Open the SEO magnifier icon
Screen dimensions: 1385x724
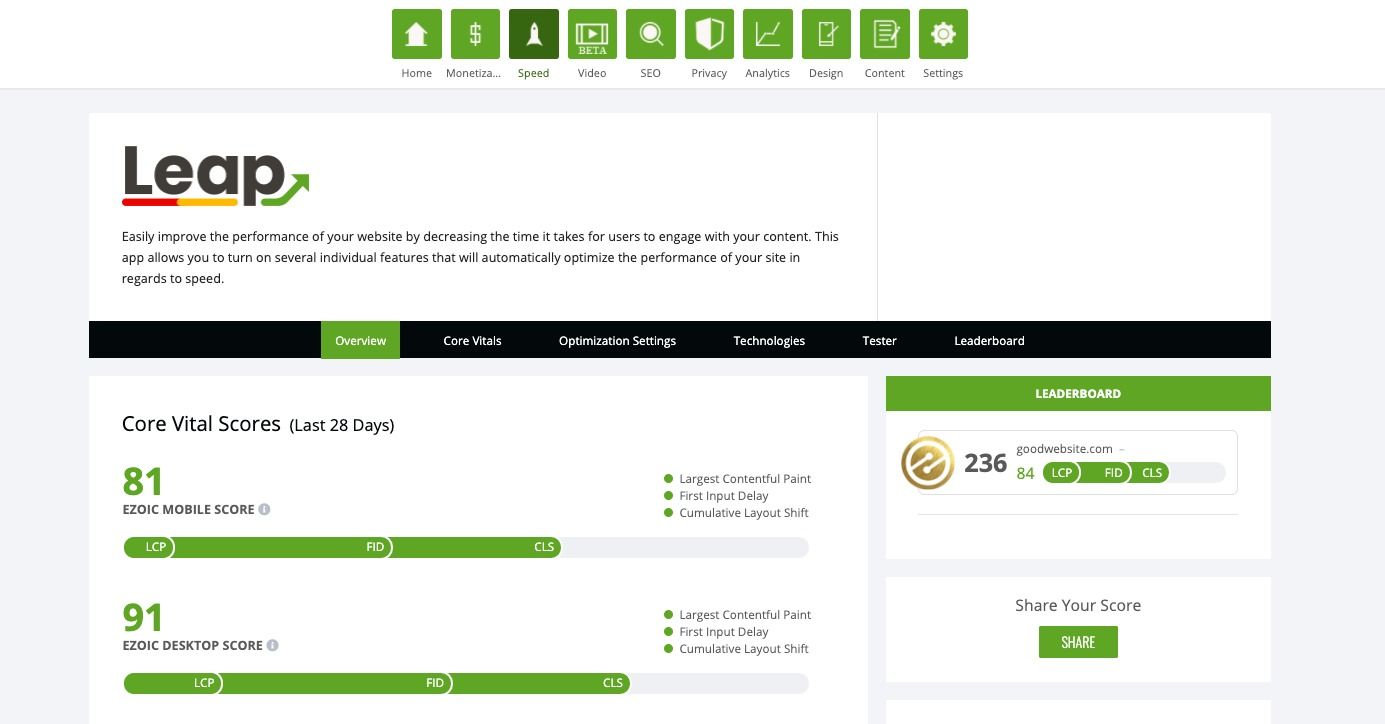[650, 34]
